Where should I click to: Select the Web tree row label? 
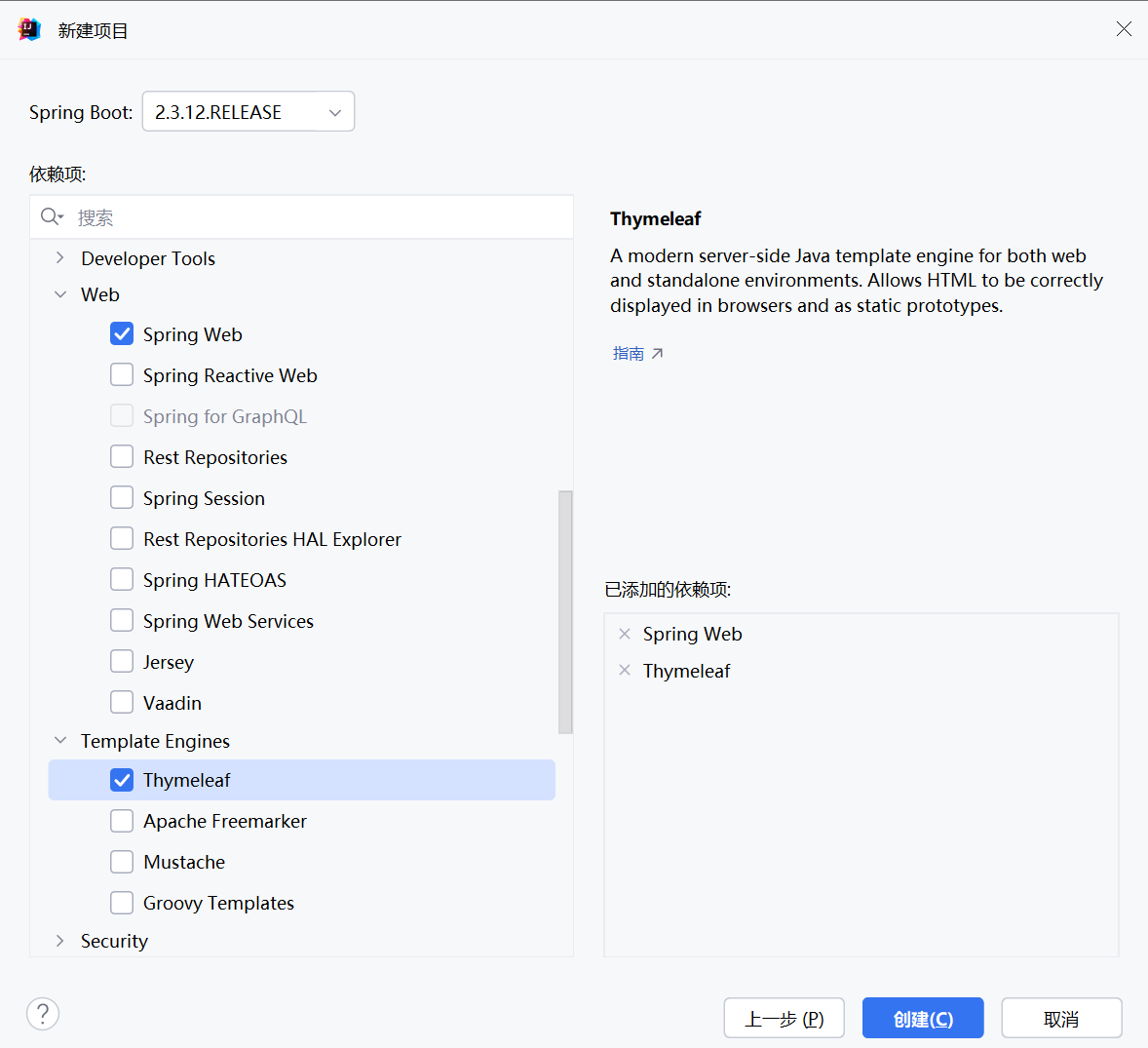pyautogui.click(x=100, y=294)
